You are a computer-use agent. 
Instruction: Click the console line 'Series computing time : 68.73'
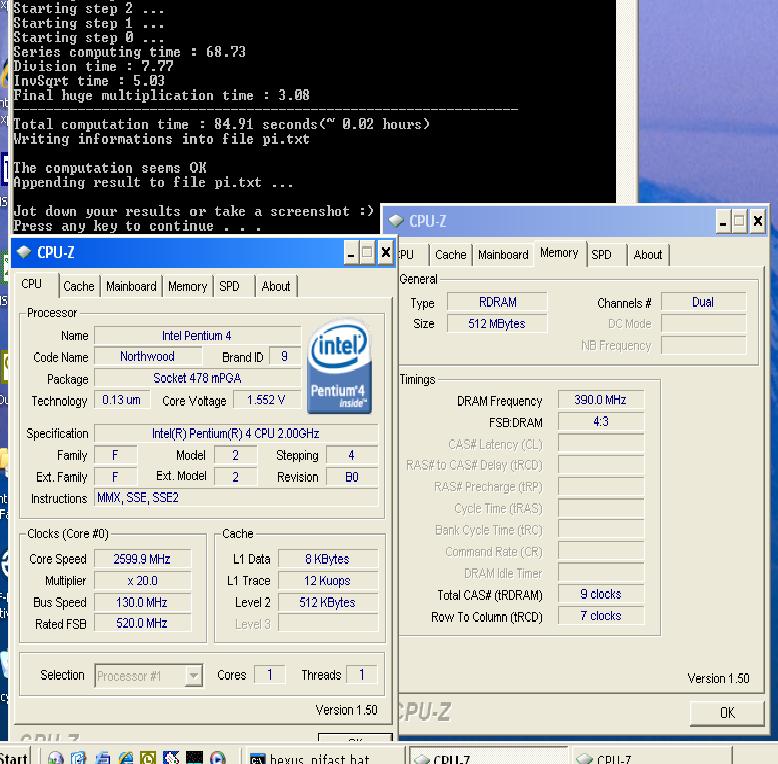[130, 52]
